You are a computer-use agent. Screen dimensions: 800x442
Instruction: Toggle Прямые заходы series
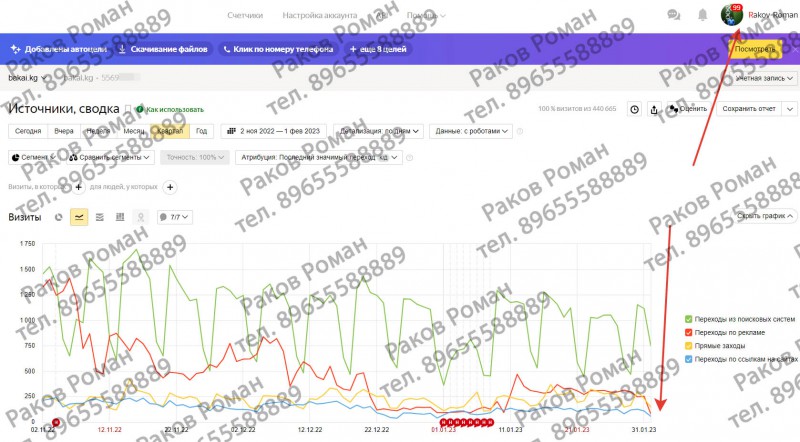coord(715,346)
